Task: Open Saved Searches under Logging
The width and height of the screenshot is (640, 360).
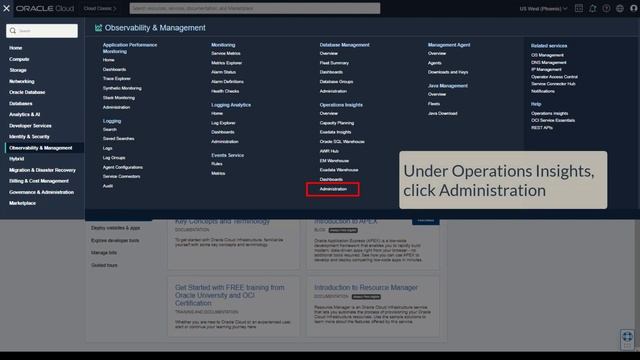Action: coord(118,139)
